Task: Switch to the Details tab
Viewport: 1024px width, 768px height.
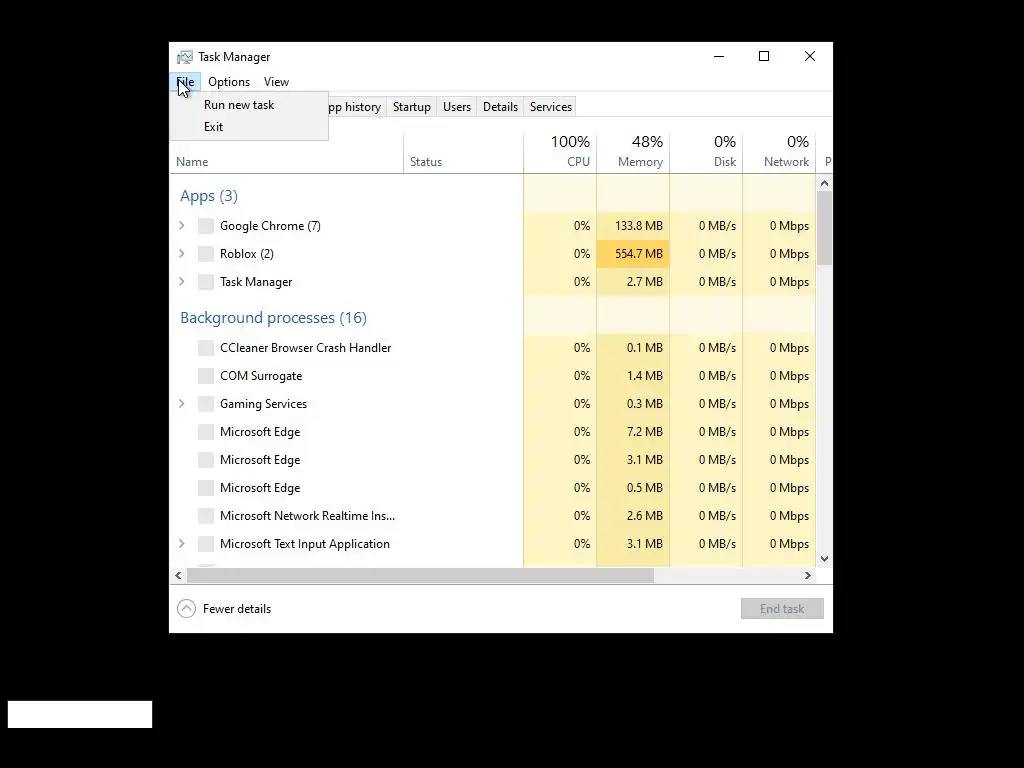Action: [x=500, y=107]
